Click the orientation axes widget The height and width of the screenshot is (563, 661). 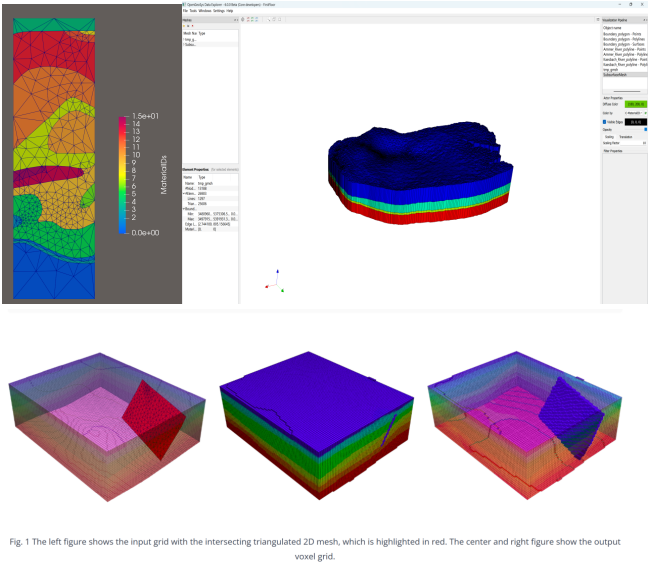pos(275,281)
